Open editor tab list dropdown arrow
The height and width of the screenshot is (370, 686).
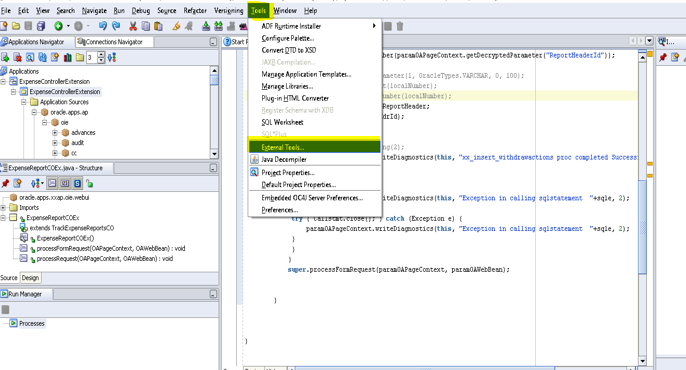point(650,41)
